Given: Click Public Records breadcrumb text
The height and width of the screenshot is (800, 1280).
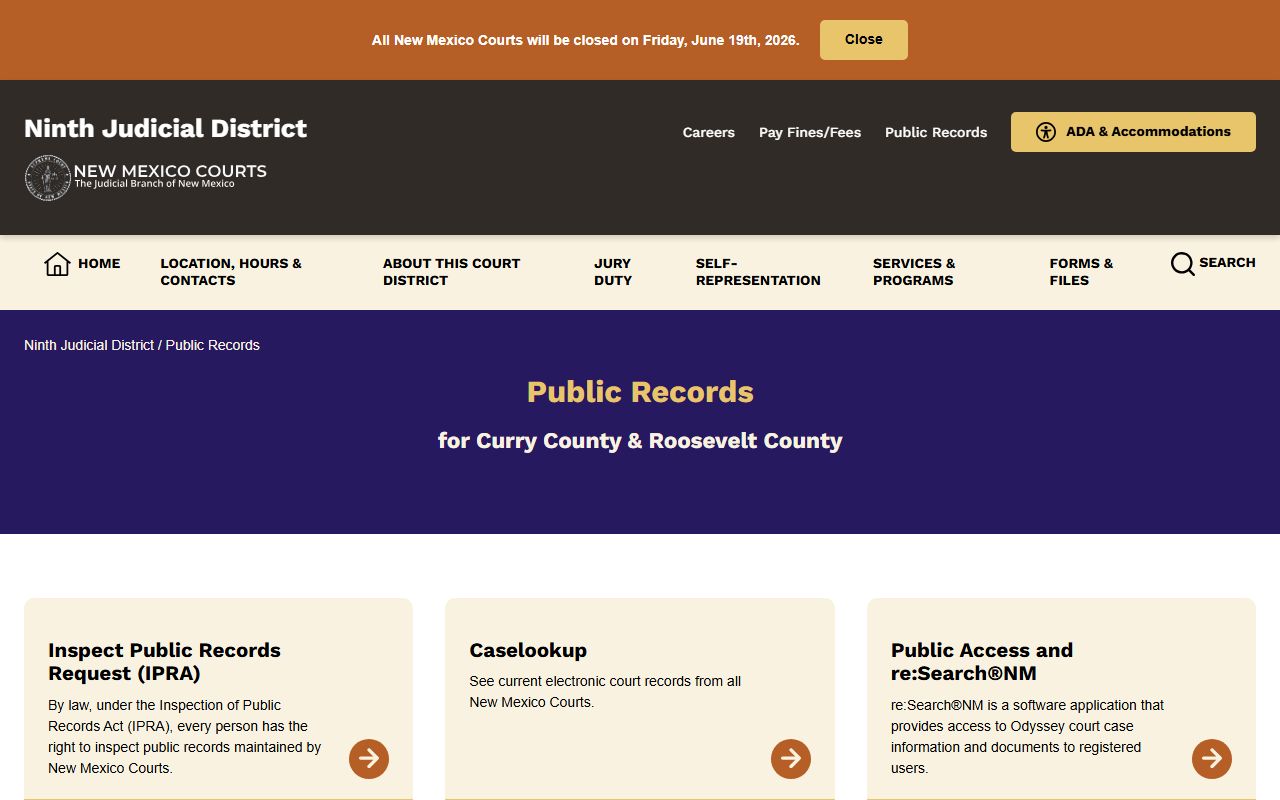Looking at the screenshot, I should [x=213, y=345].
